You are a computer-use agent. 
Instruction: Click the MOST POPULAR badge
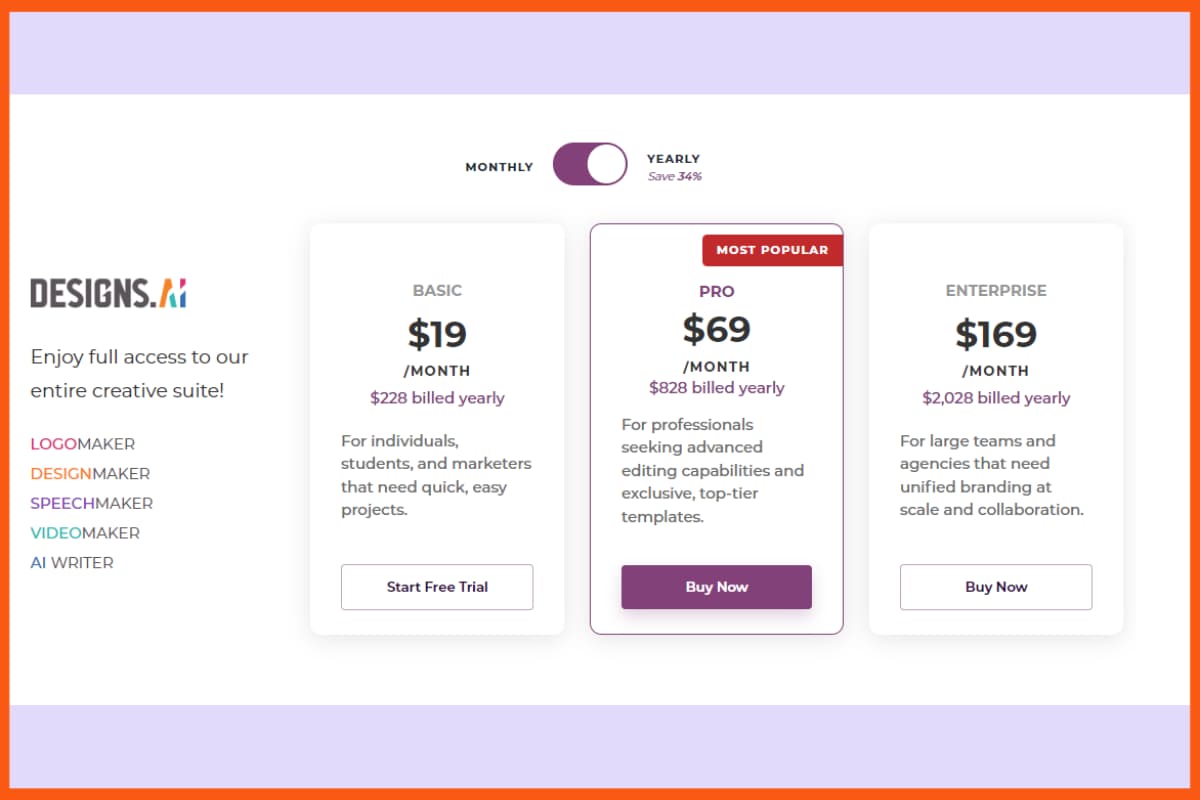pyautogui.click(x=772, y=250)
